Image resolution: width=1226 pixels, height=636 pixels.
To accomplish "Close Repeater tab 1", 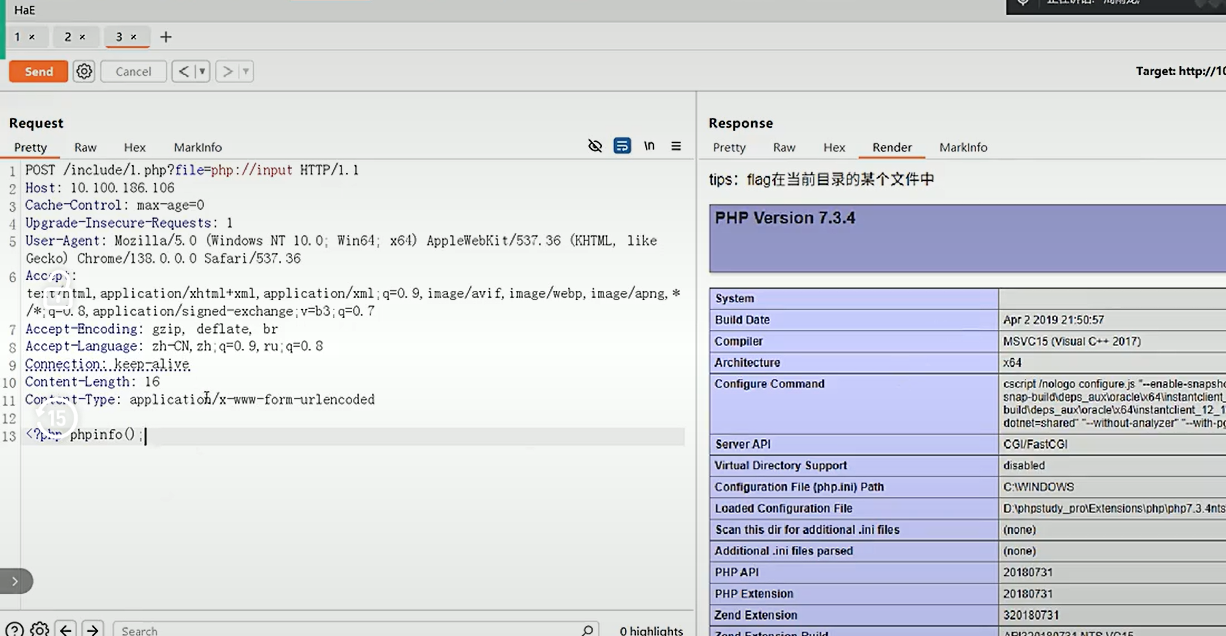I will pos(31,37).
